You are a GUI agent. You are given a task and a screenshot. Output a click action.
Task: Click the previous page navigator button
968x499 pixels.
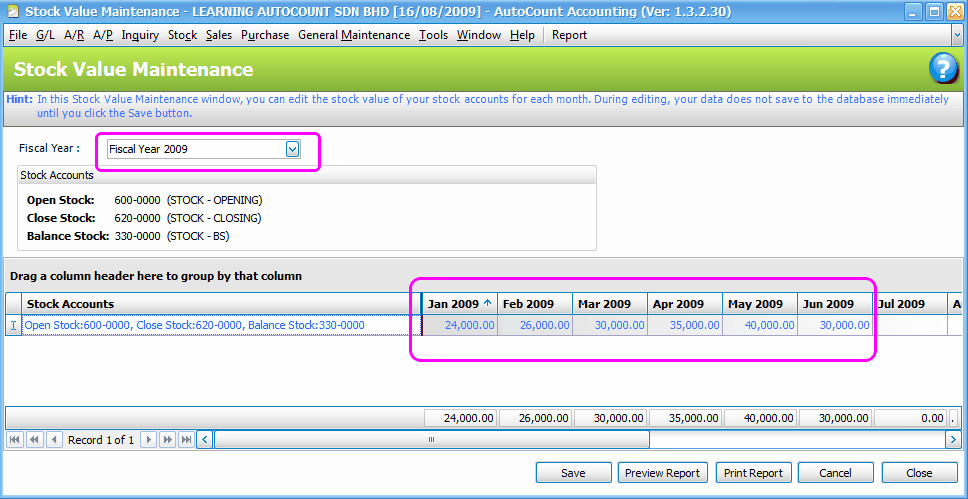pos(34,440)
